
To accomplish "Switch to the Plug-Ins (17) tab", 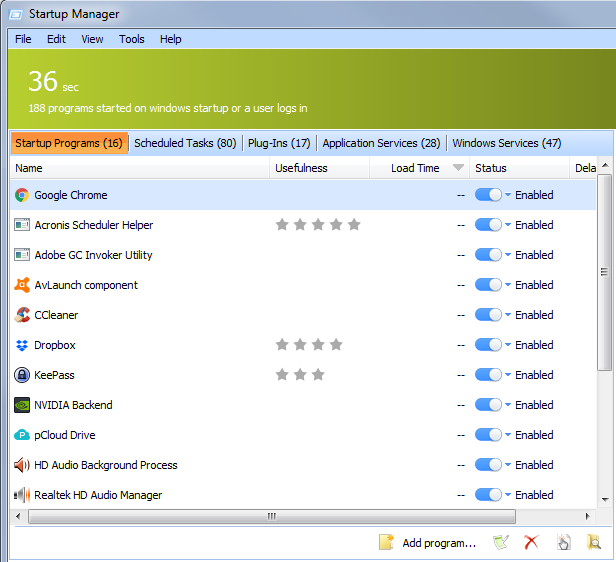I will tap(279, 143).
